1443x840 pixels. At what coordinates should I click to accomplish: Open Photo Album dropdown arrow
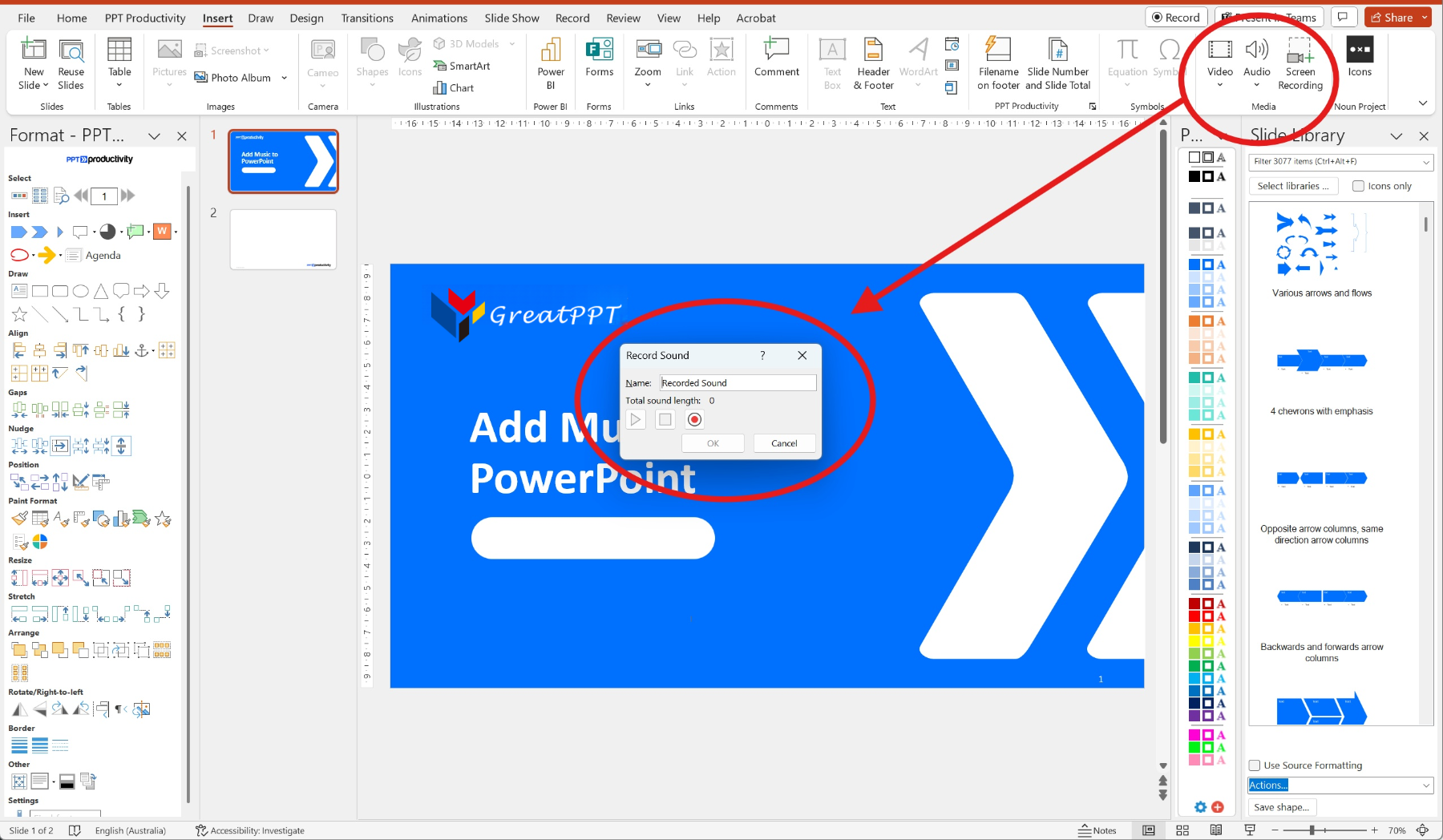(285, 78)
